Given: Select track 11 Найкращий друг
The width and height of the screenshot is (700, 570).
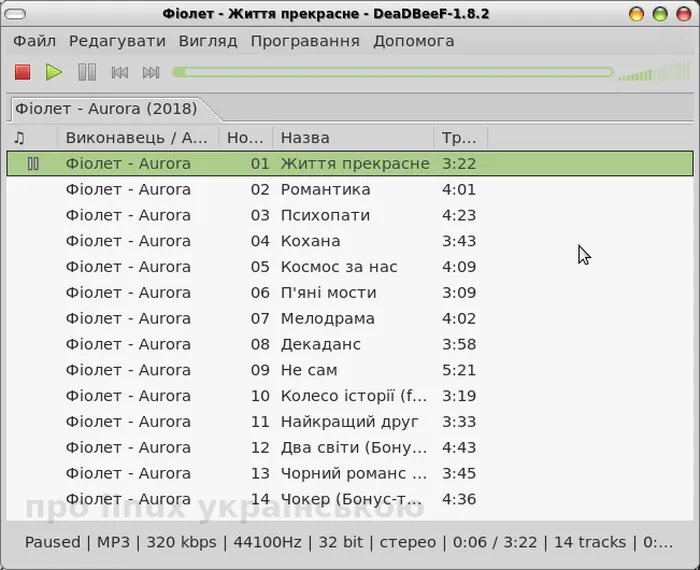Looking at the screenshot, I should click(x=350, y=422).
